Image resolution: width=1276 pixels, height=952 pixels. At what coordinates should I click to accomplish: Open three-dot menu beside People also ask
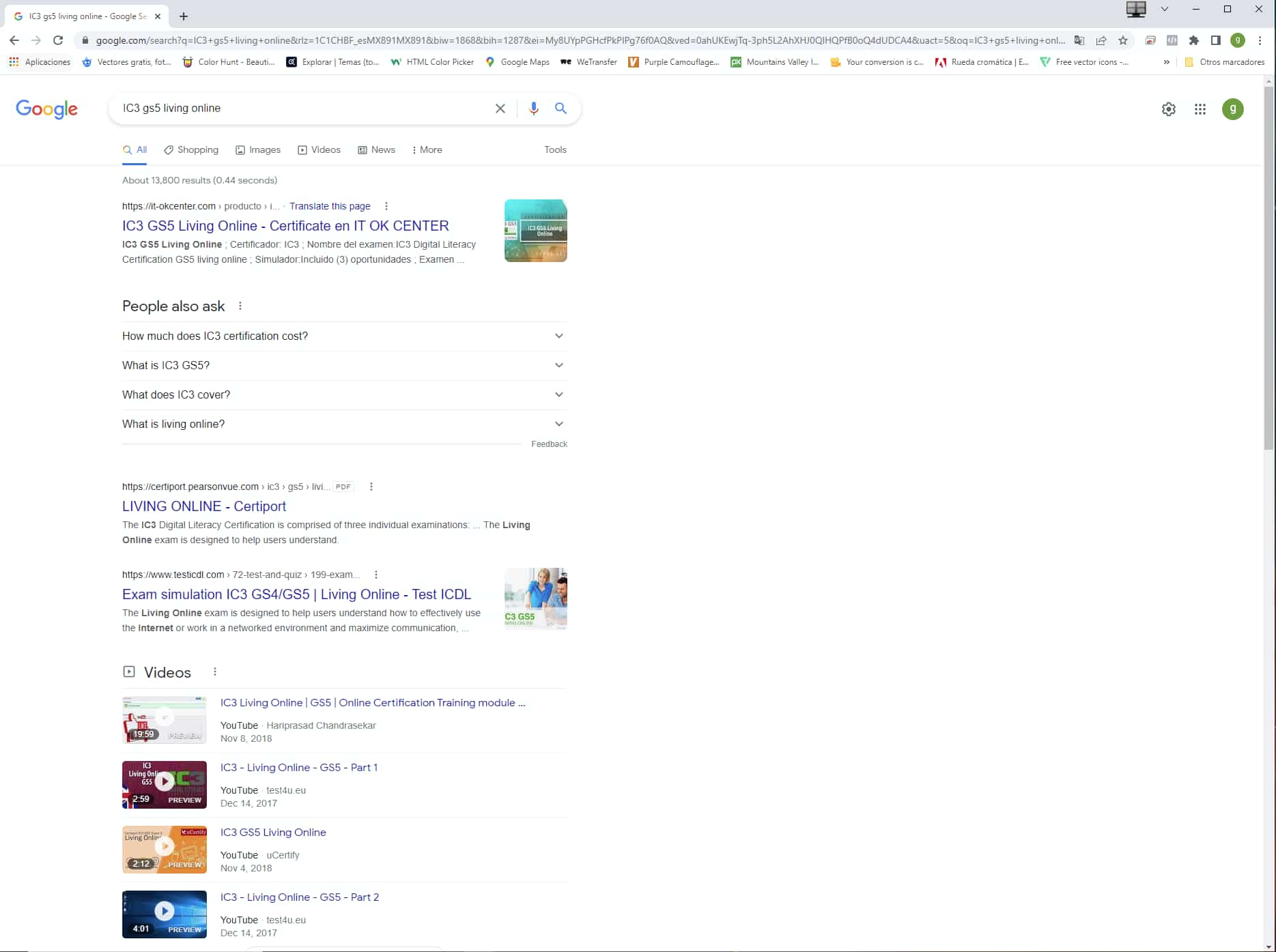click(240, 306)
